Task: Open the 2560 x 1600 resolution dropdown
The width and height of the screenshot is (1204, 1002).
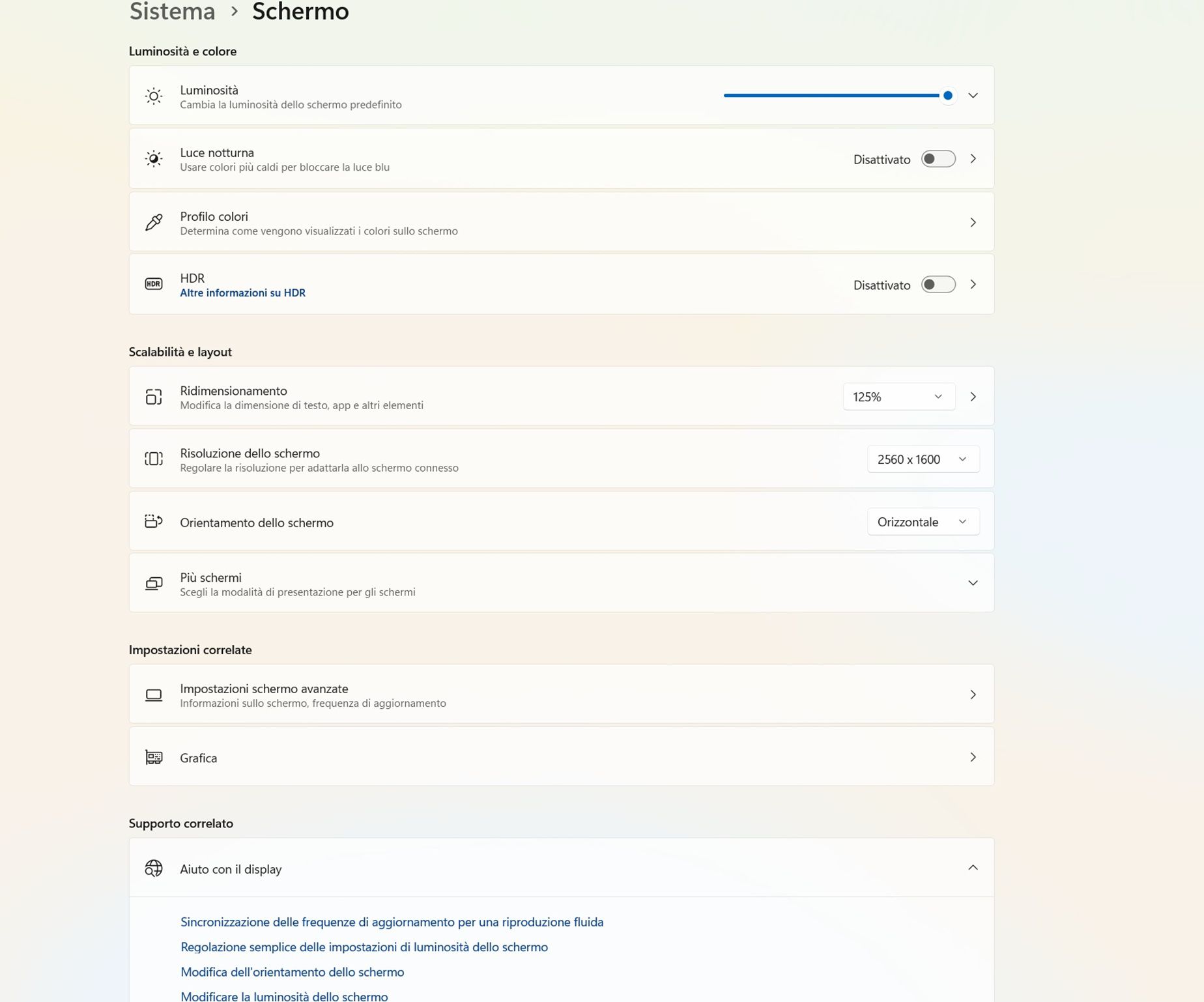Action: [923, 459]
